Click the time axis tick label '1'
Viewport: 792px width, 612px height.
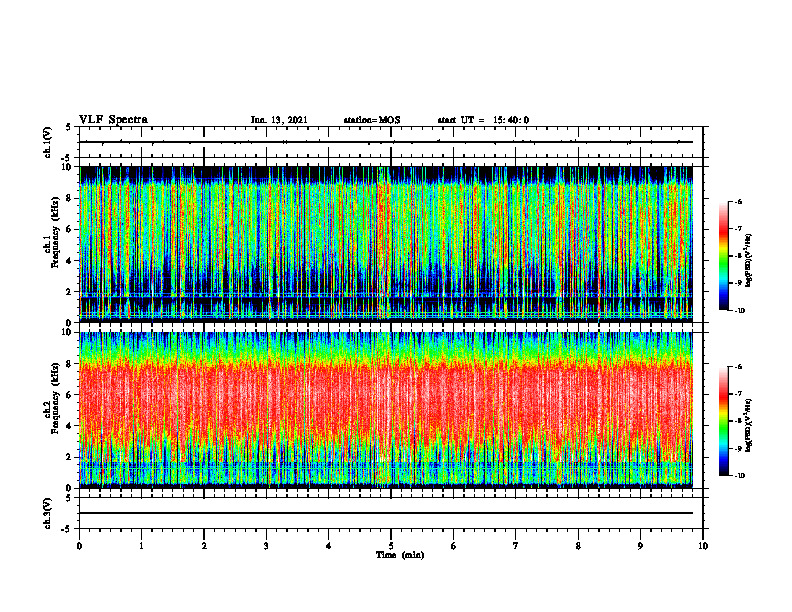(141, 546)
